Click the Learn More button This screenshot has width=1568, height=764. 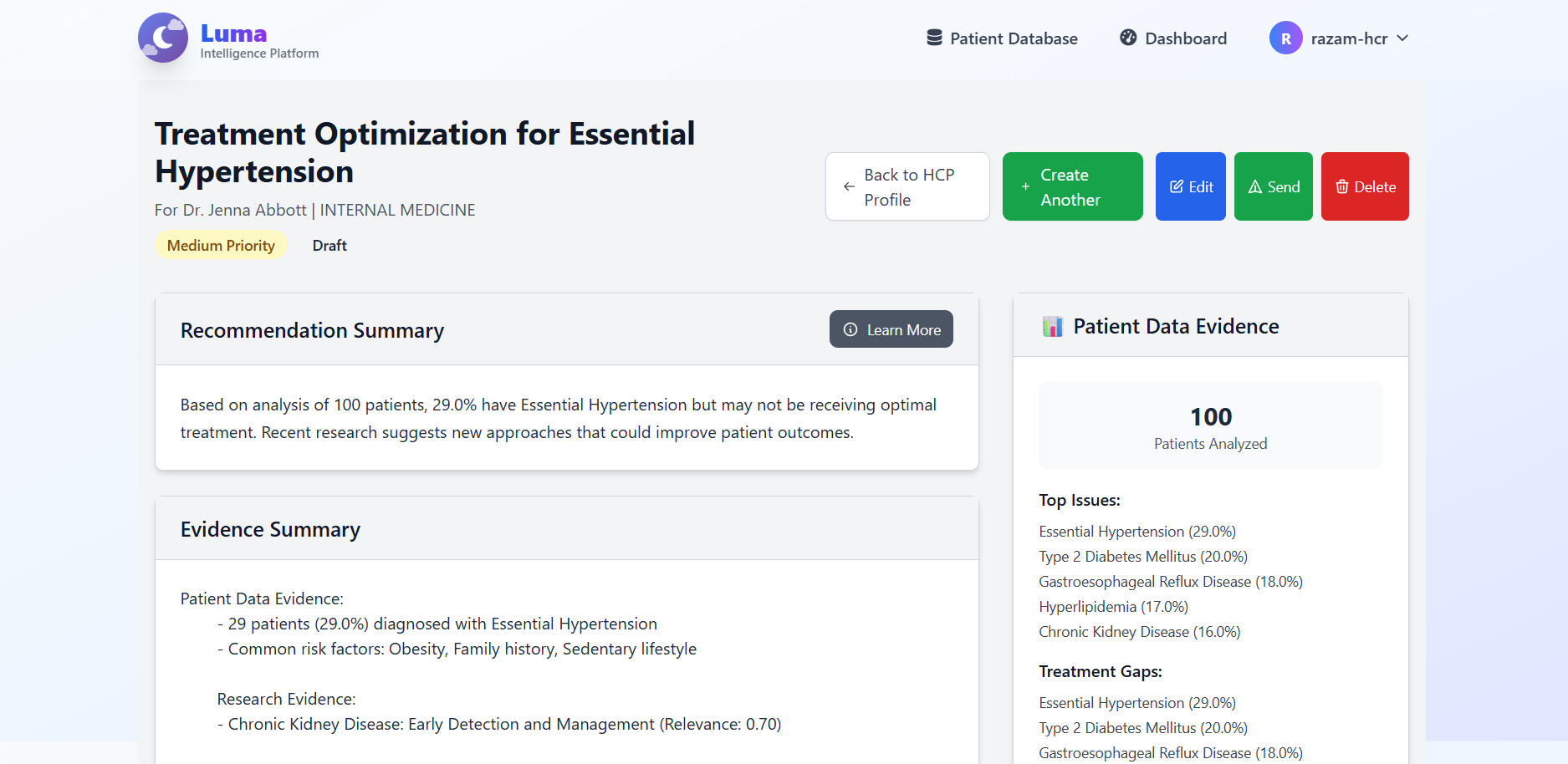pyautogui.click(x=891, y=329)
